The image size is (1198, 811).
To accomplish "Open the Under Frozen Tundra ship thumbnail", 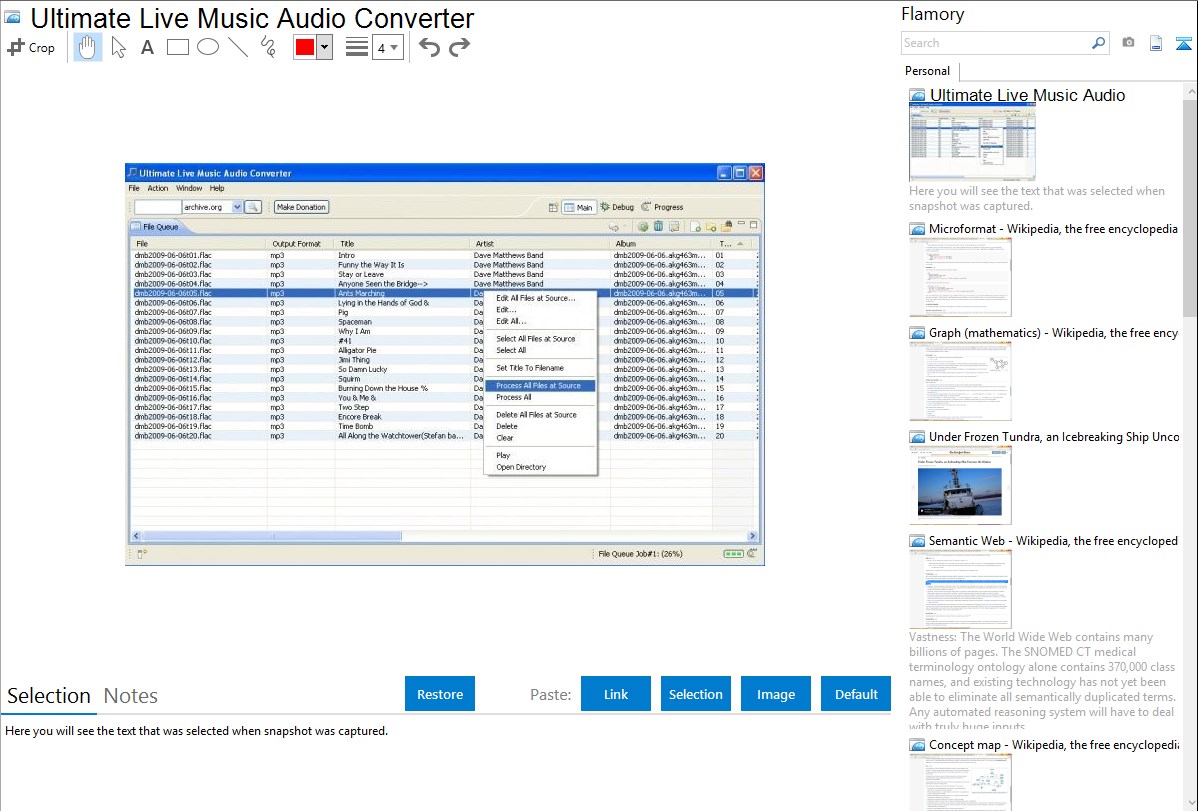I will coord(960,485).
